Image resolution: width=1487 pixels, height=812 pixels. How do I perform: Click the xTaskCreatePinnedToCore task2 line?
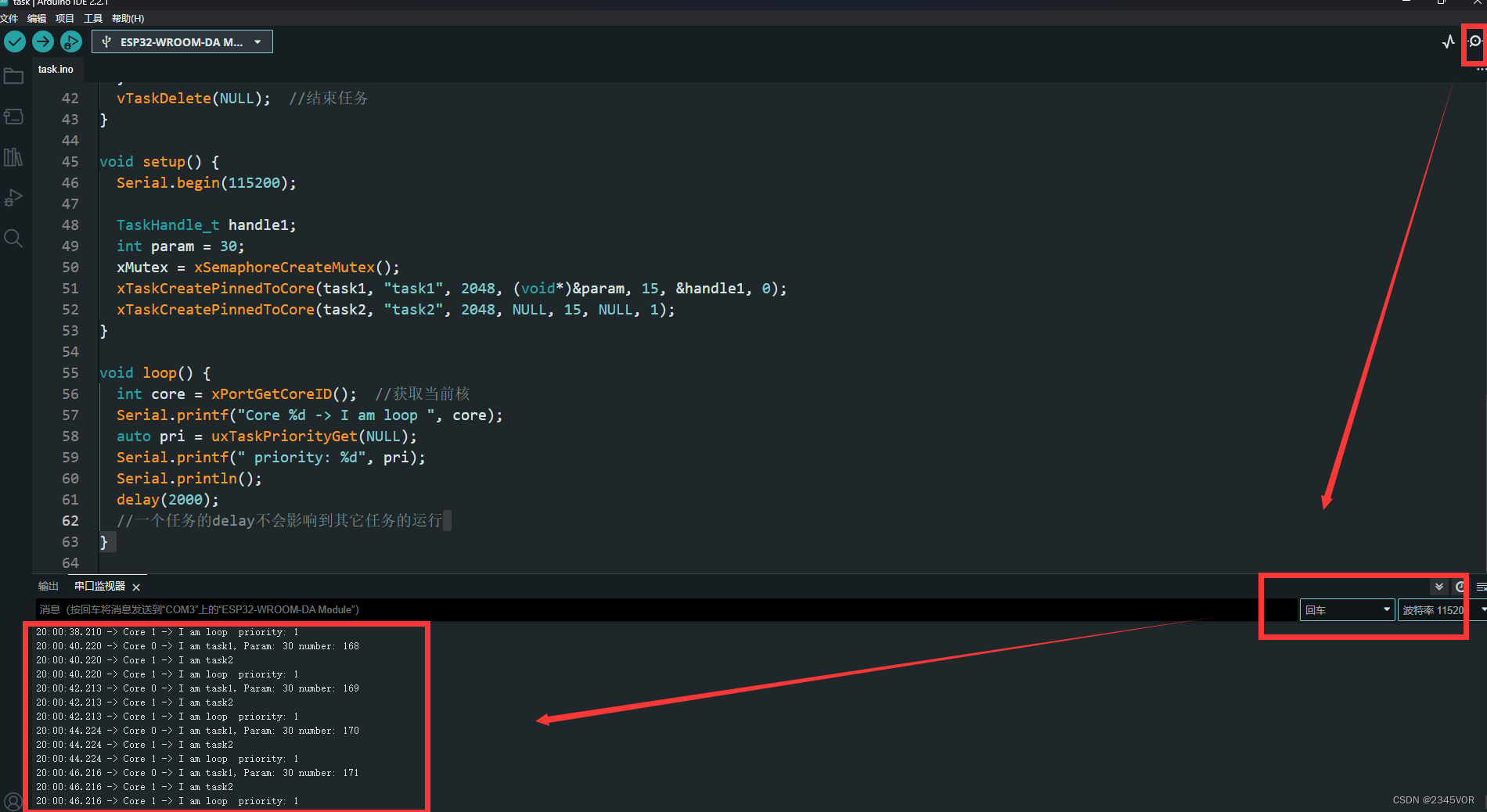coord(395,310)
